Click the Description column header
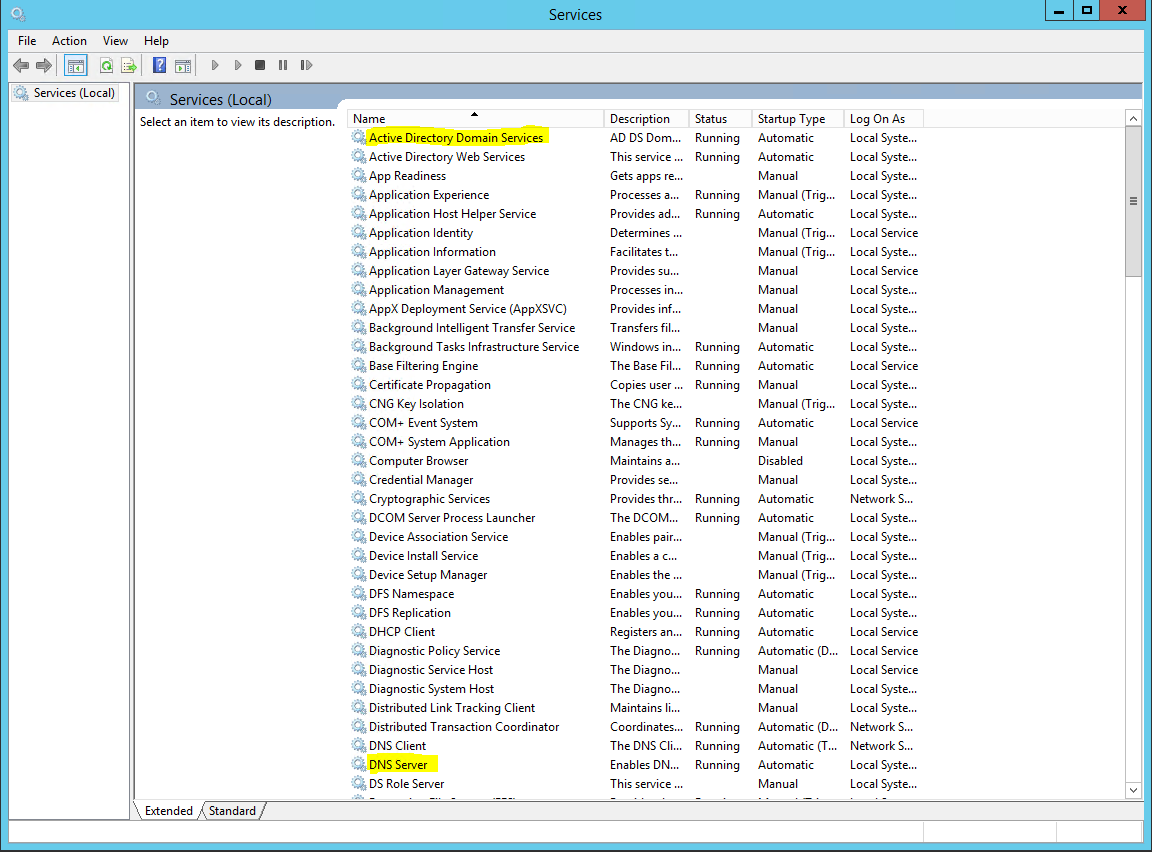The width and height of the screenshot is (1152, 852). (x=647, y=118)
